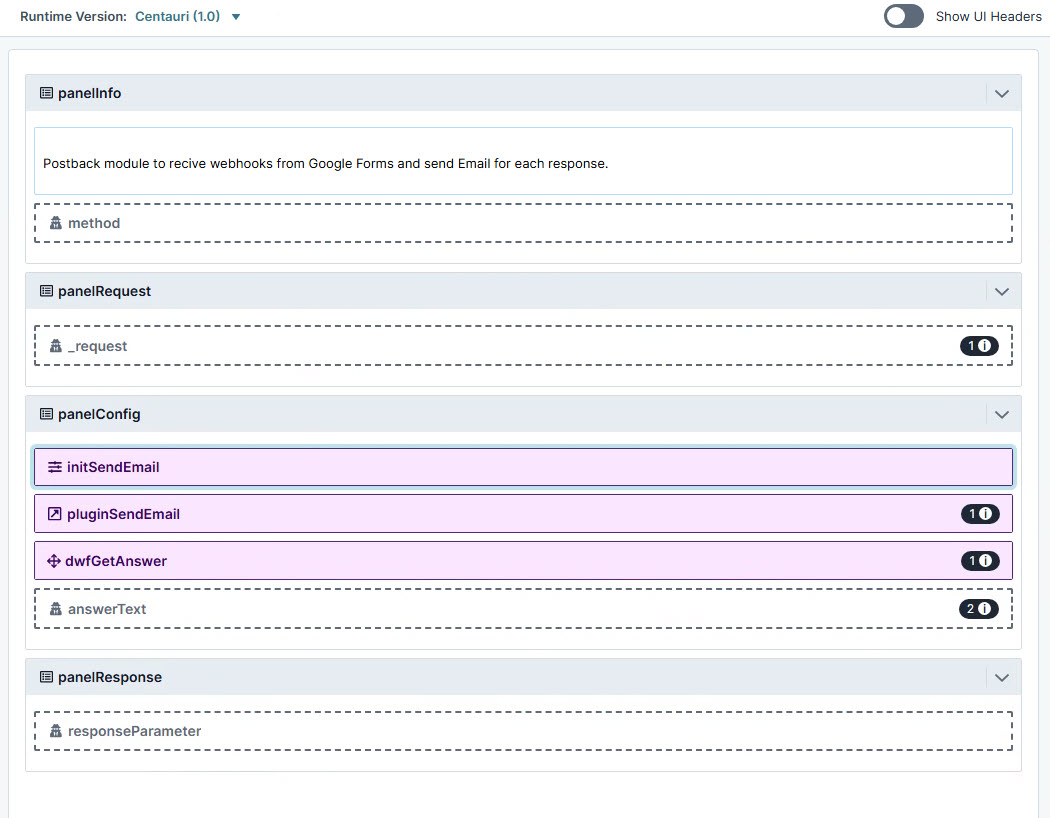Click the grid icon beside panelRequest header
The image size is (1050, 818).
tap(46, 291)
